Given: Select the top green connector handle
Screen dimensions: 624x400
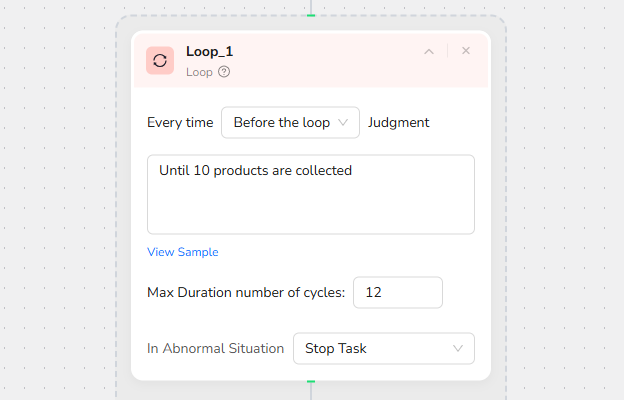Looking at the screenshot, I should pos(311,14).
